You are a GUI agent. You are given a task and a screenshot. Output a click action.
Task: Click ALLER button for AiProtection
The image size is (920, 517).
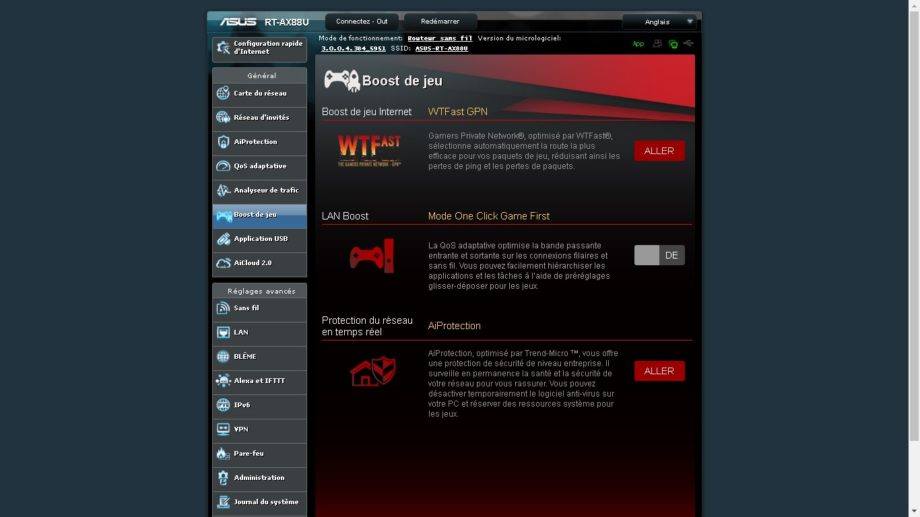[659, 371]
